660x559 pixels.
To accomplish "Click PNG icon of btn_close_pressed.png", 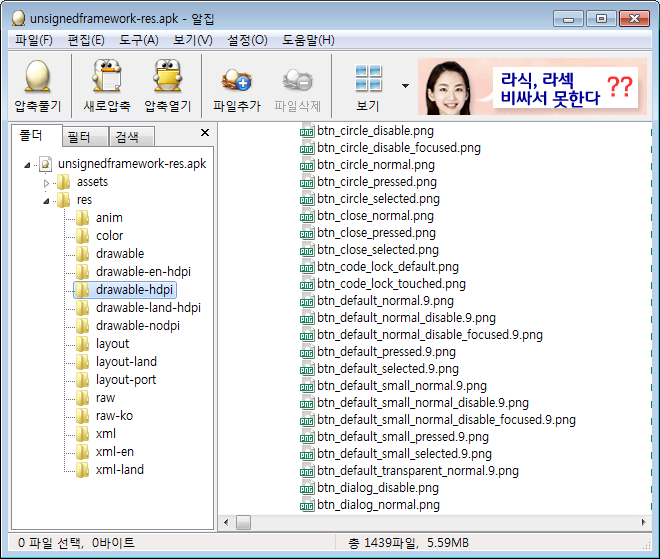I will (307, 233).
